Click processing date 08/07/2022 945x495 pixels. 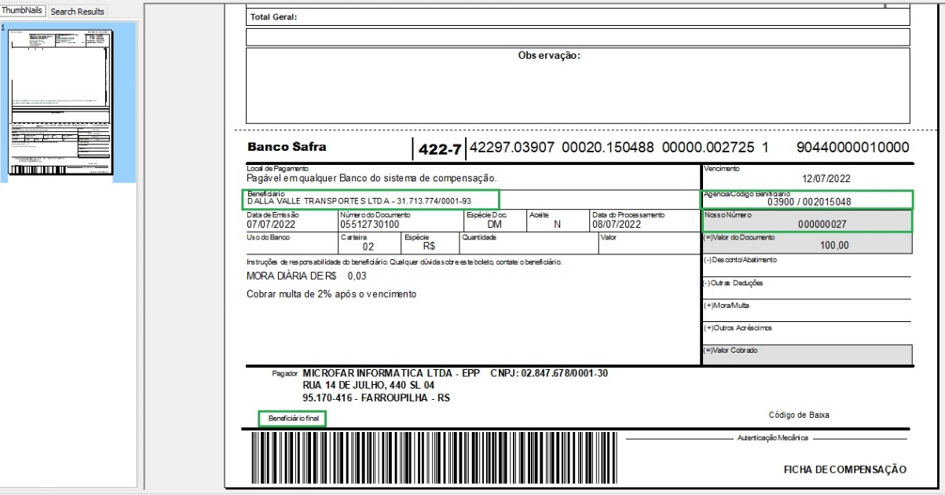(617, 224)
